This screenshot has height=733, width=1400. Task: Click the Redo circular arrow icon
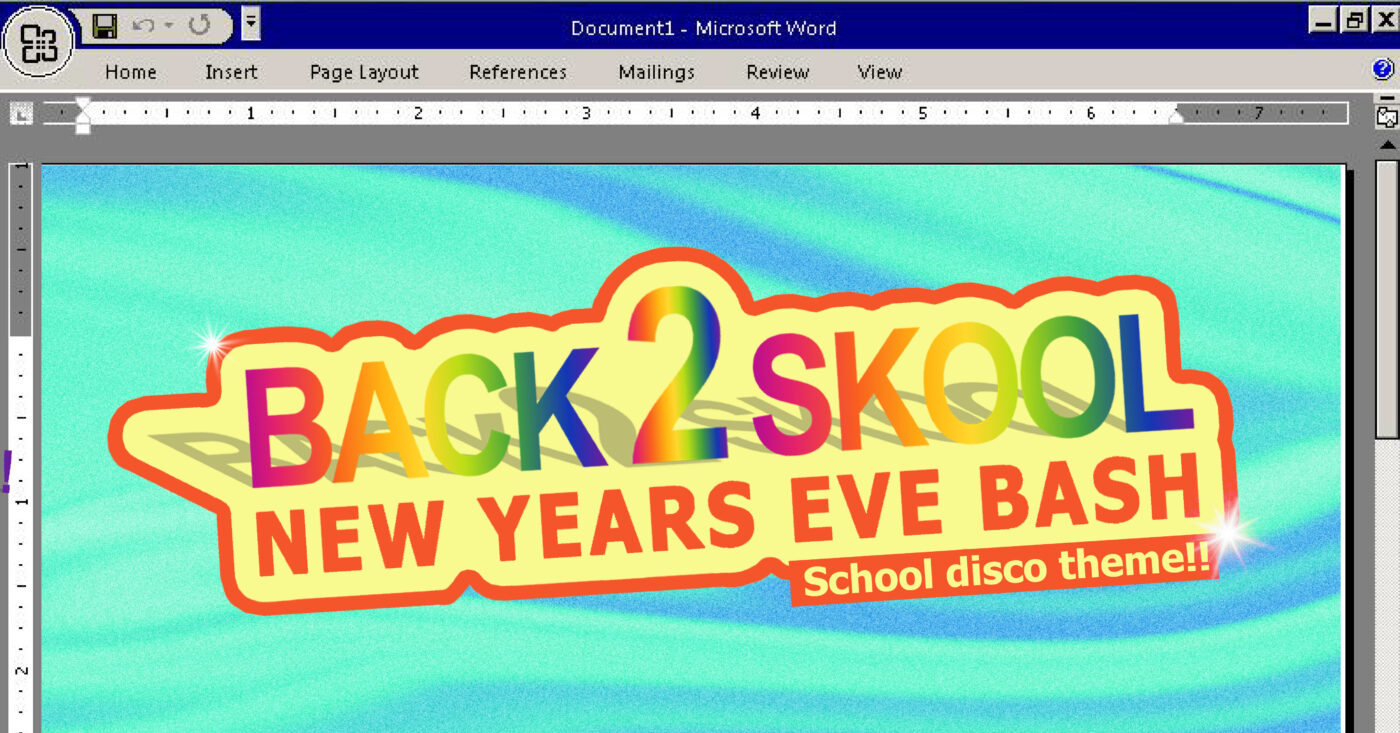click(x=199, y=26)
